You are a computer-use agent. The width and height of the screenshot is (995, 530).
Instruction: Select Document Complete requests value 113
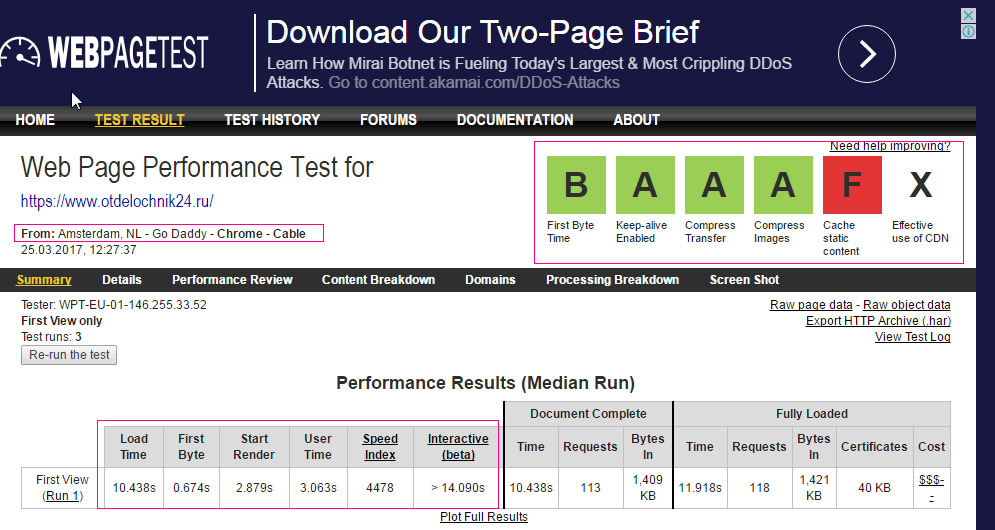(x=590, y=488)
